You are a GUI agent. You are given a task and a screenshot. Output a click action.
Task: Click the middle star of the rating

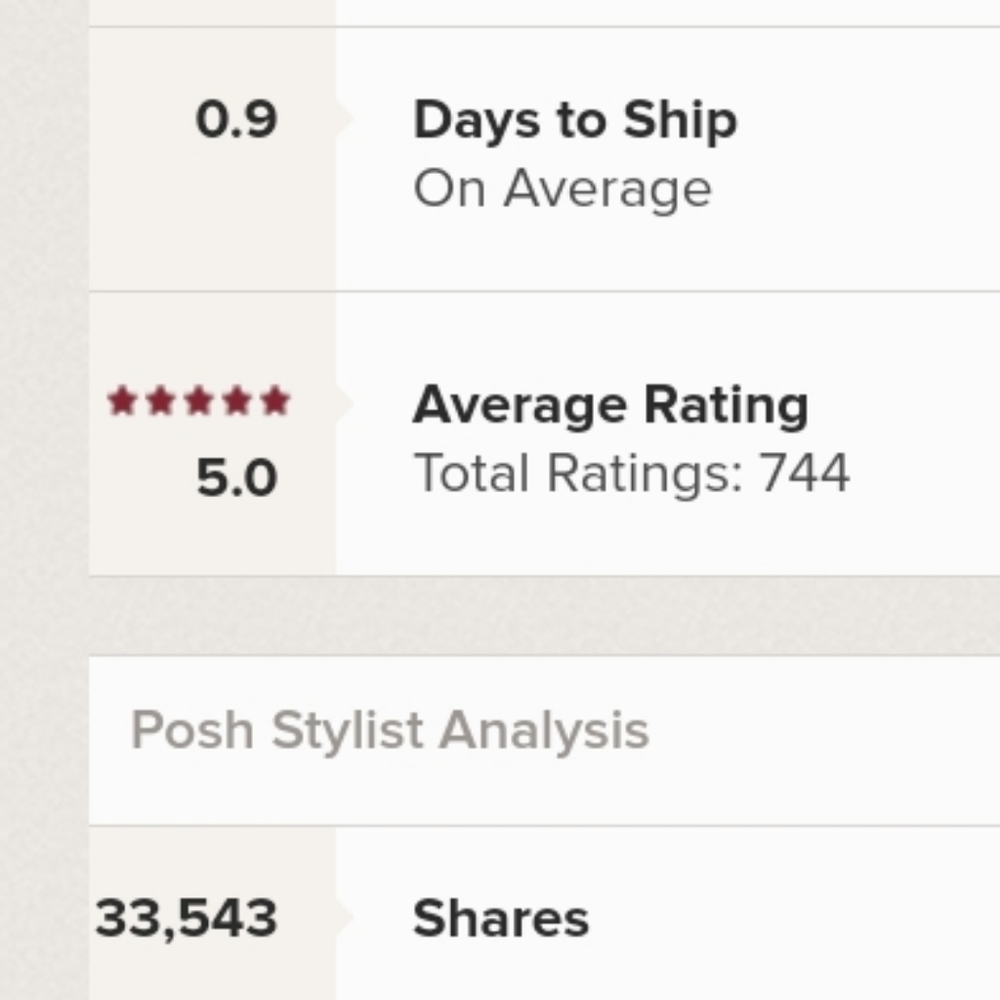[x=198, y=402]
